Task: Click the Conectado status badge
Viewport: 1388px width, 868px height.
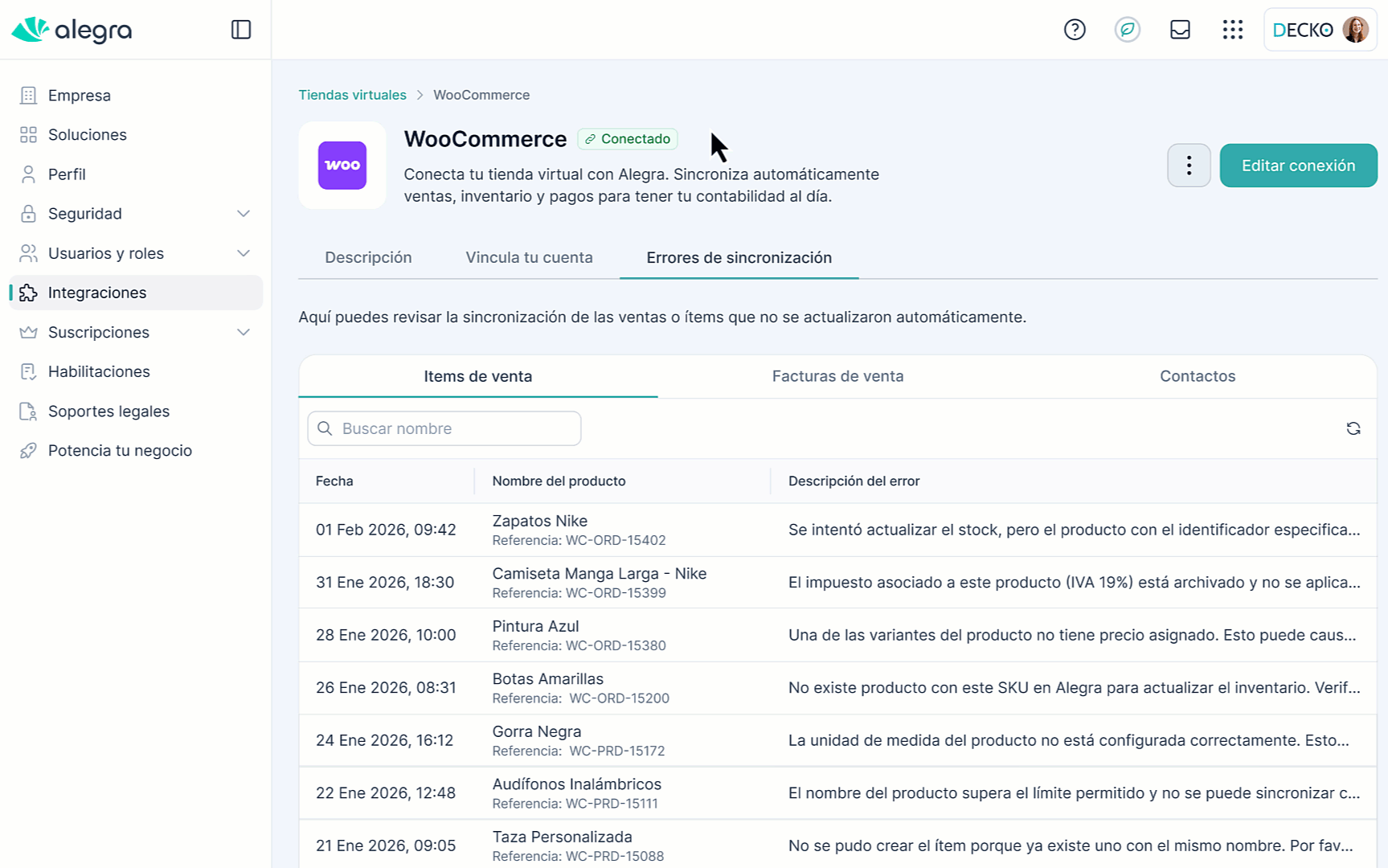Action: pyautogui.click(x=628, y=139)
